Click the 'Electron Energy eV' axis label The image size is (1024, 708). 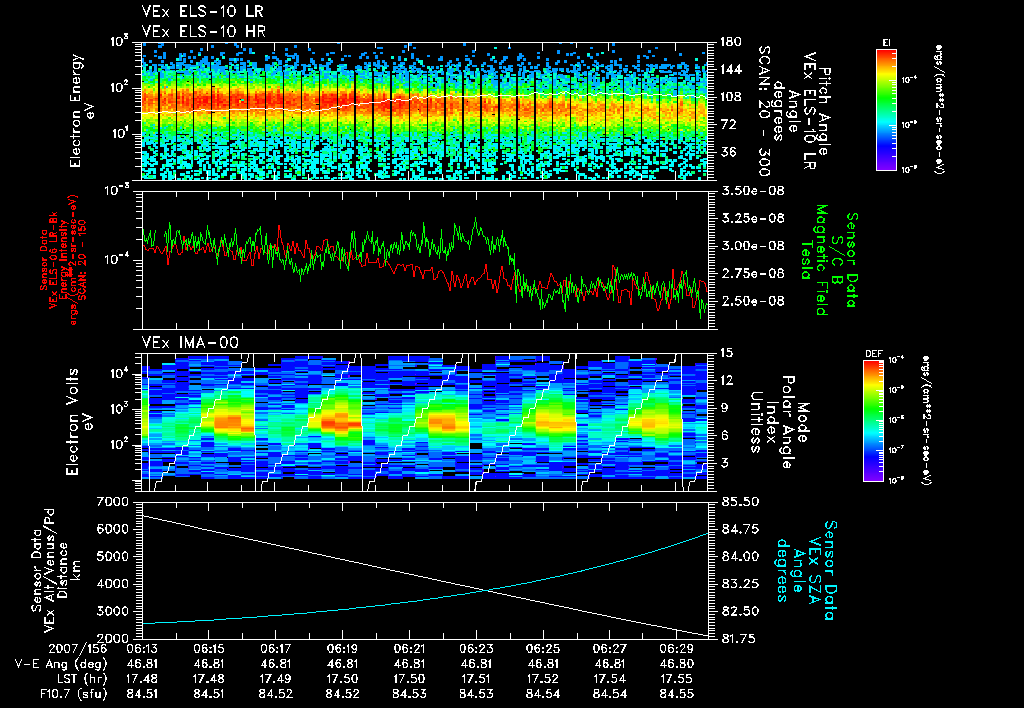pos(82,110)
